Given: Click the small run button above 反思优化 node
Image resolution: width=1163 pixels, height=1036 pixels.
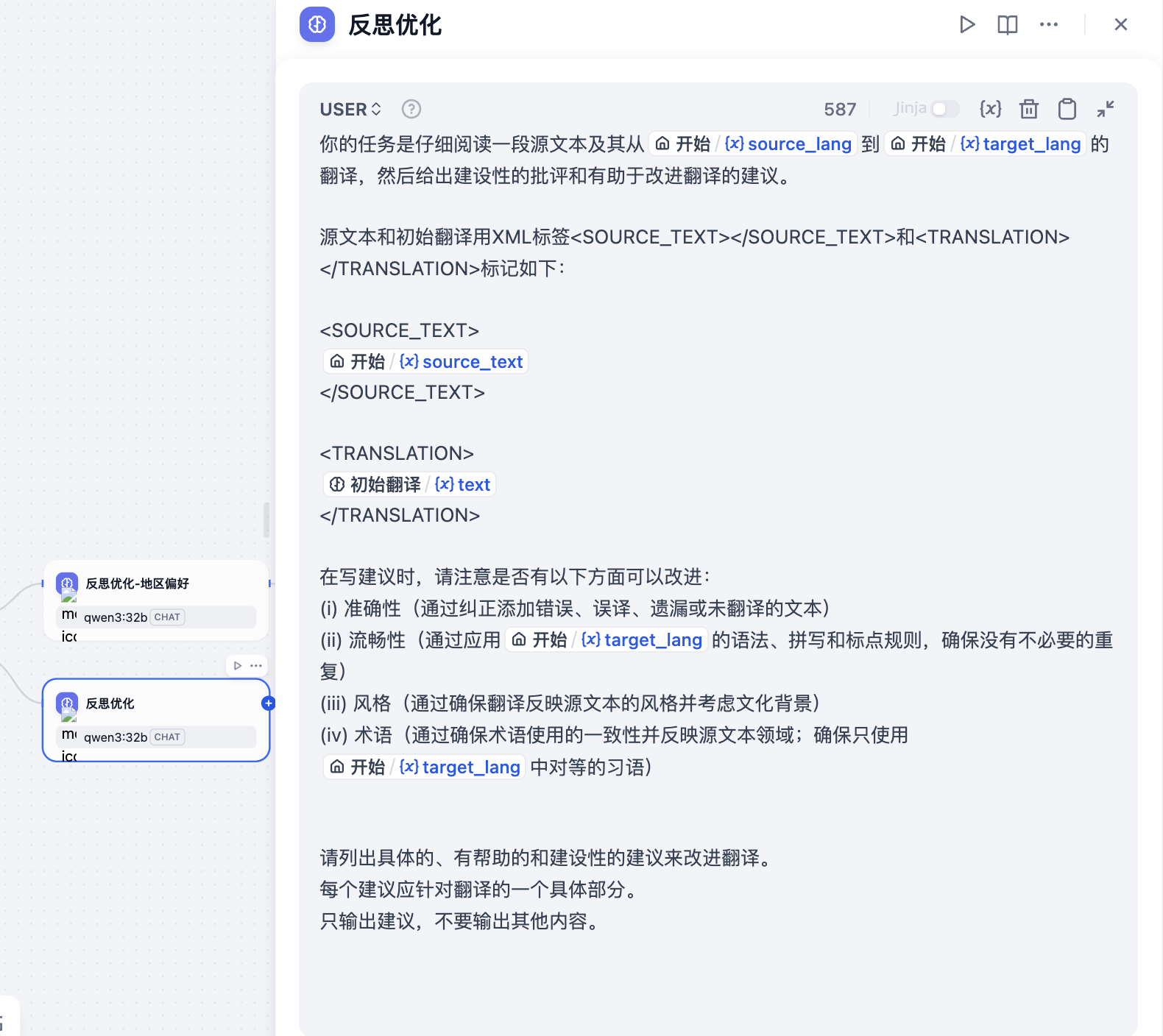Looking at the screenshot, I should point(237,665).
